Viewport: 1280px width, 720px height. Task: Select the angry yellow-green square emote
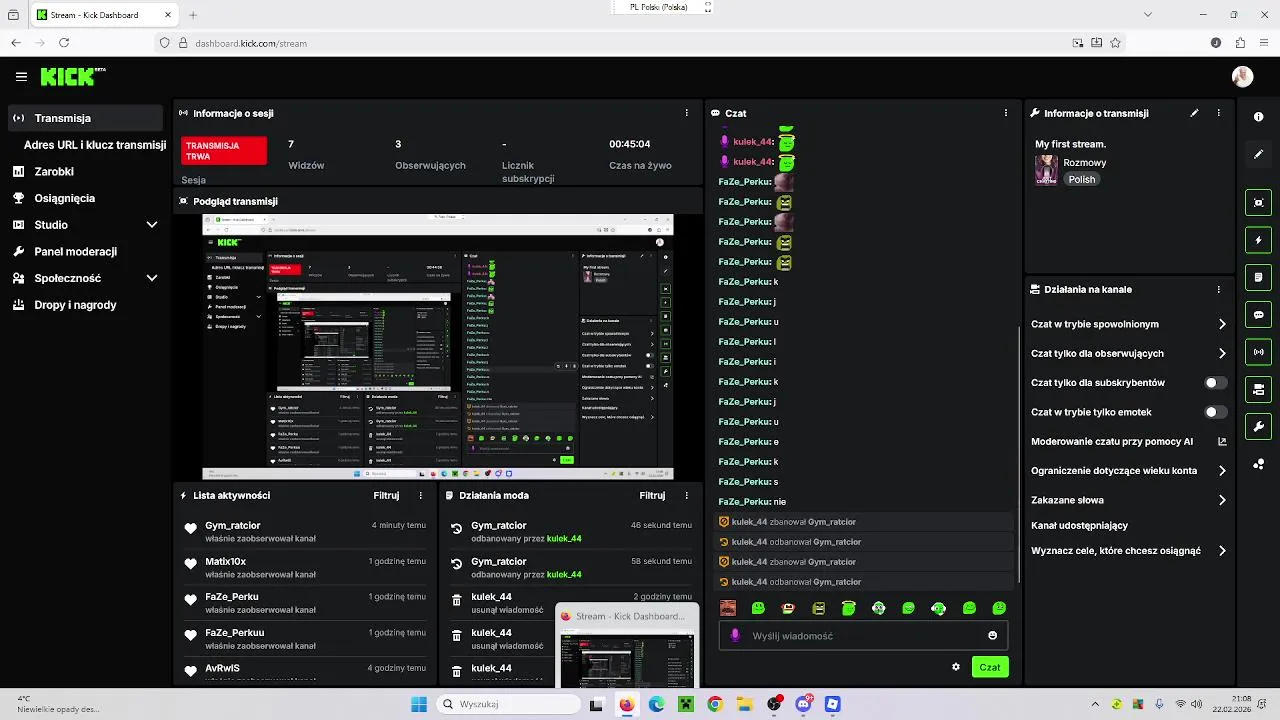pyautogui.click(x=818, y=608)
